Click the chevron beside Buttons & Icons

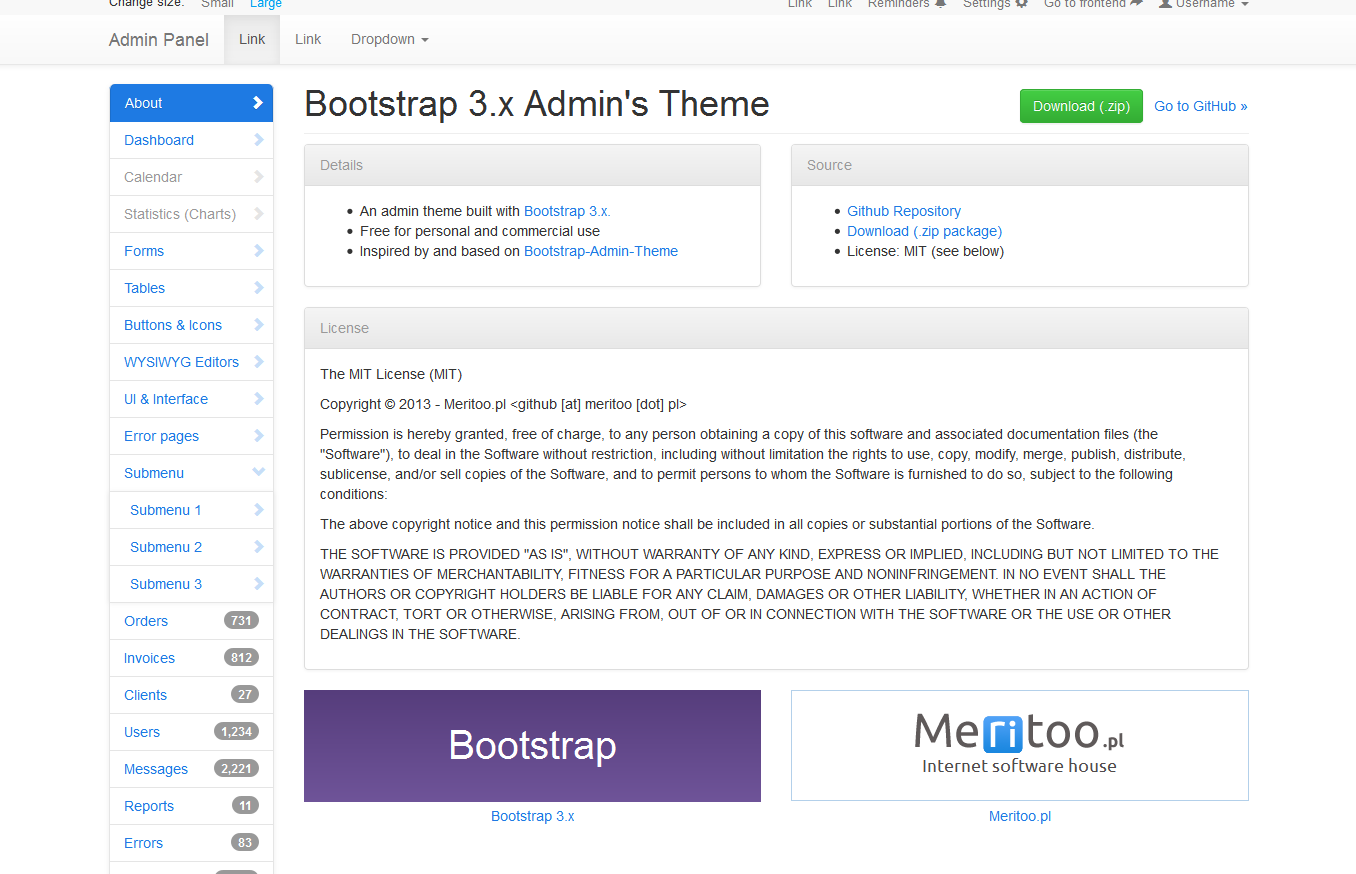(x=258, y=325)
